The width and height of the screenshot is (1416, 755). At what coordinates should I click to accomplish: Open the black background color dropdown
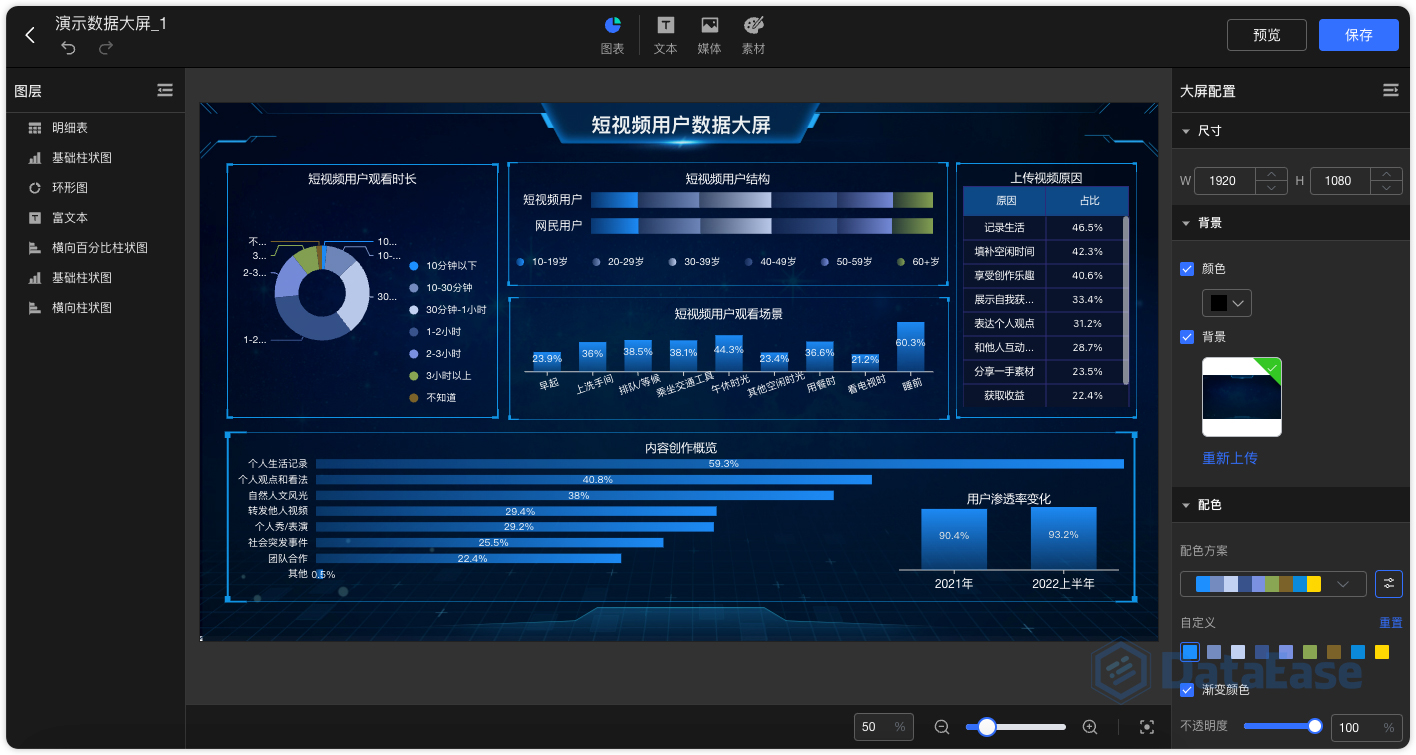(1227, 302)
